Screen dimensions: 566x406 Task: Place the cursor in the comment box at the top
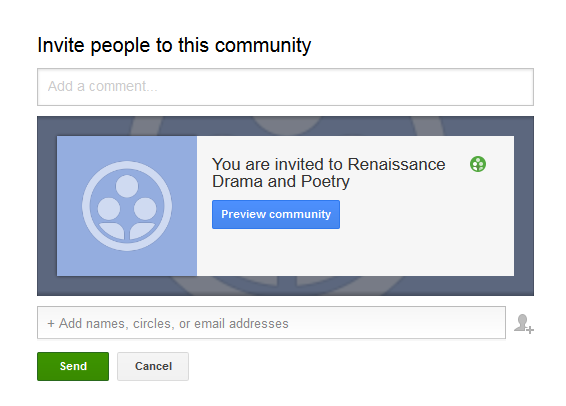pos(285,87)
